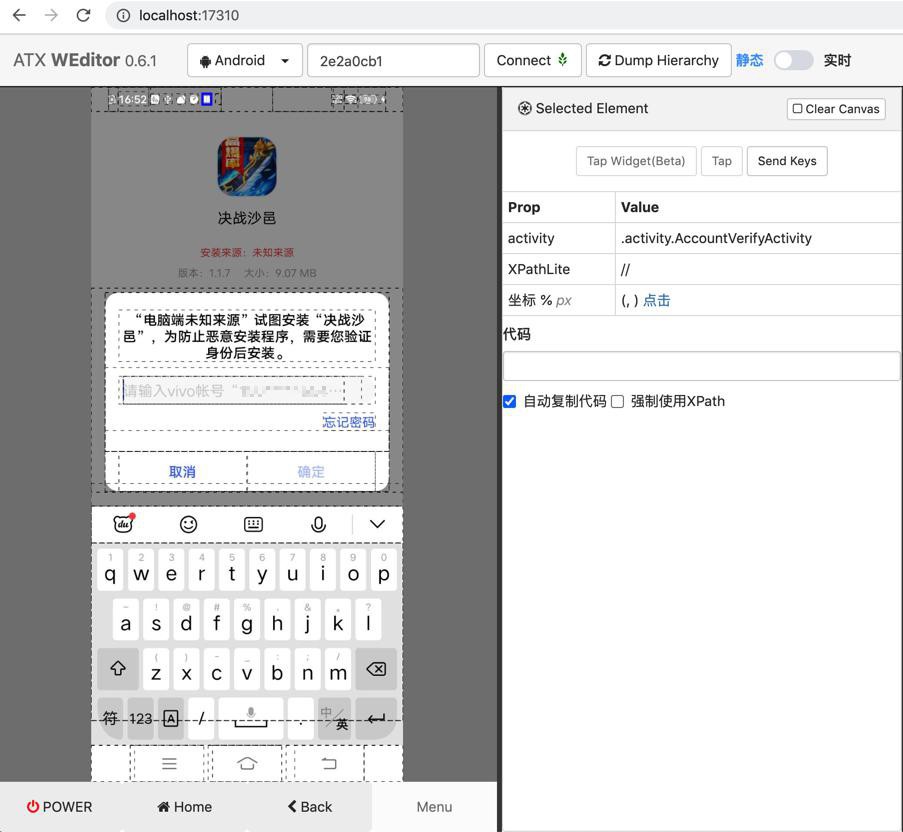Tap the q key on the keyboard
The image size is (903, 832).
(x=110, y=570)
